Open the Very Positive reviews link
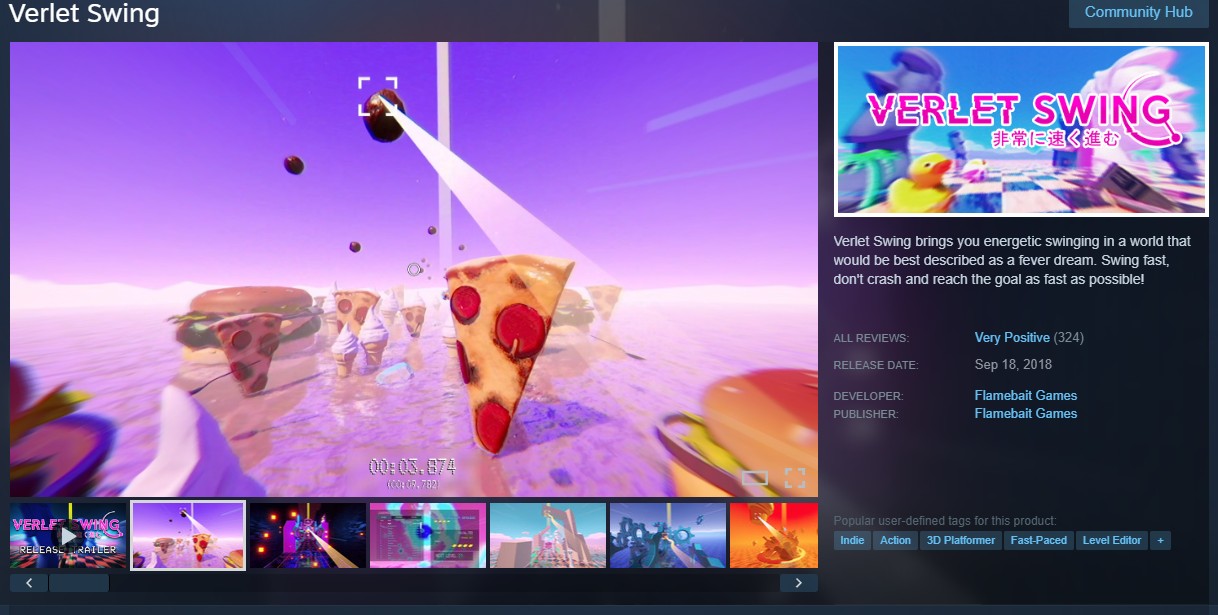The height and width of the screenshot is (615, 1218). coord(1012,338)
